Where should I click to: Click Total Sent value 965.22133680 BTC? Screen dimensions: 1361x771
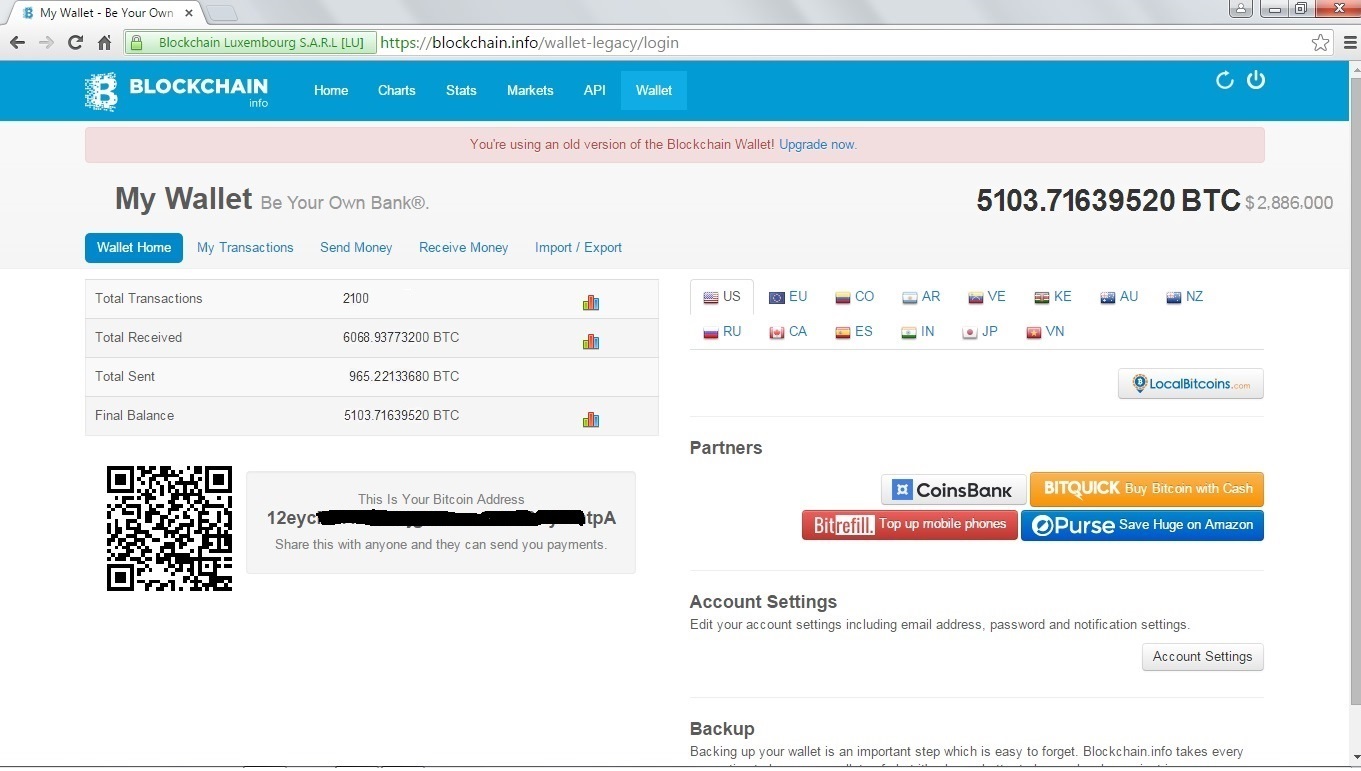(x=404, y=376)
